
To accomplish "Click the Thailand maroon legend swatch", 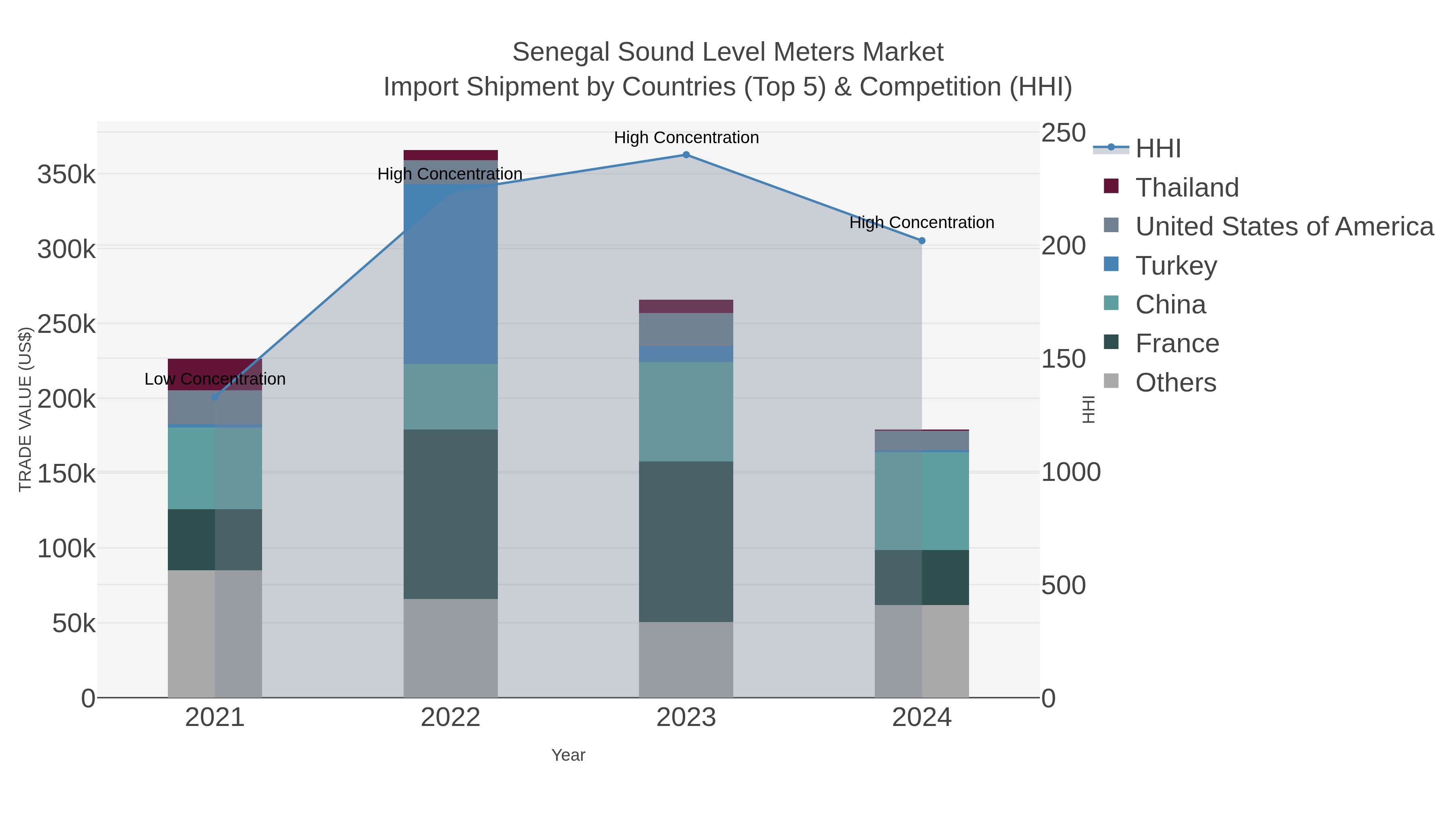I will point(1111,186).
